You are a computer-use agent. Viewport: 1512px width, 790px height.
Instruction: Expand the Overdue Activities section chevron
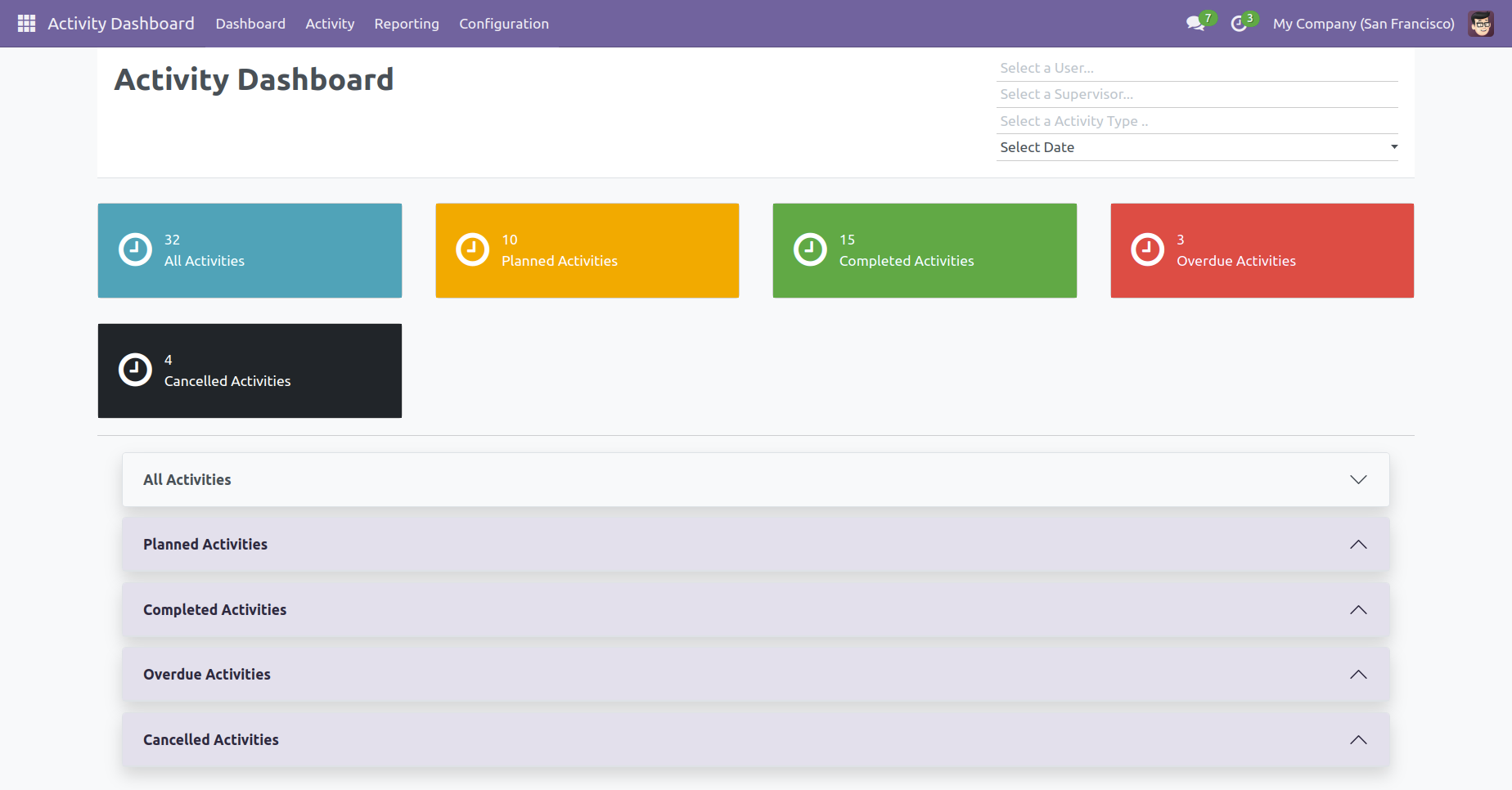point(1358,675)
